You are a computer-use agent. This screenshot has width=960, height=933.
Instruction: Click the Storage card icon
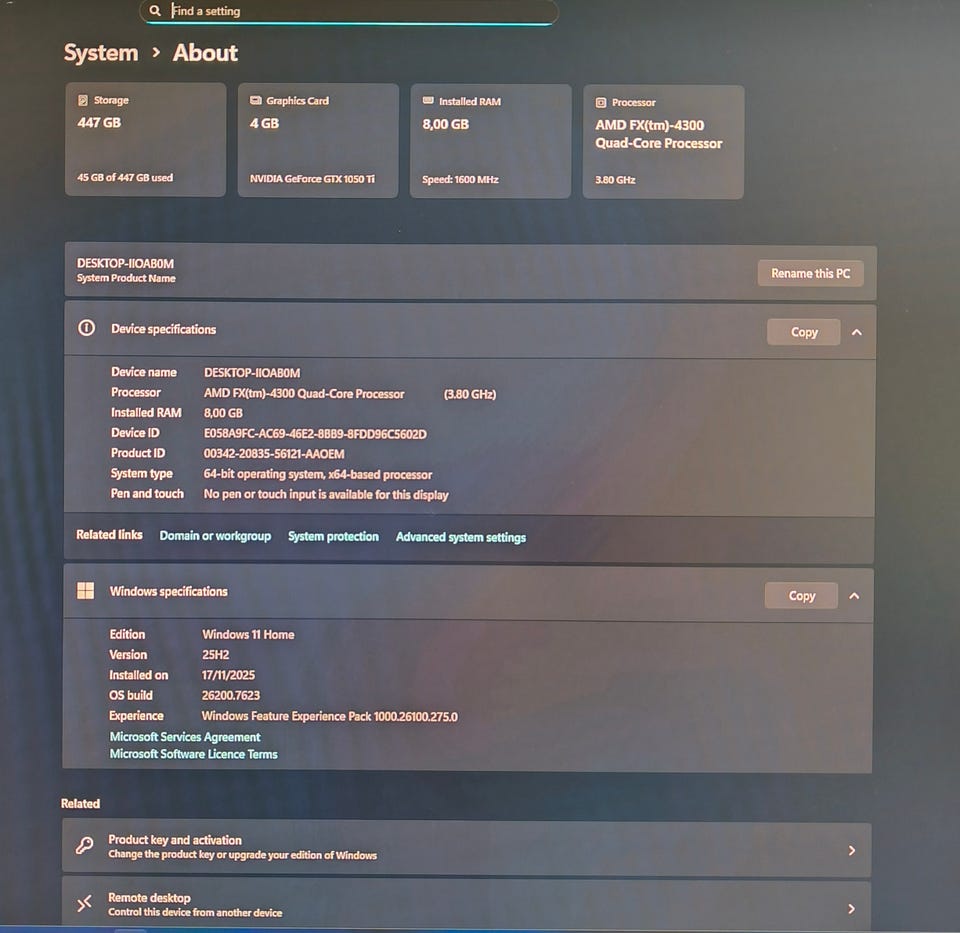click(x=83, y=100)
